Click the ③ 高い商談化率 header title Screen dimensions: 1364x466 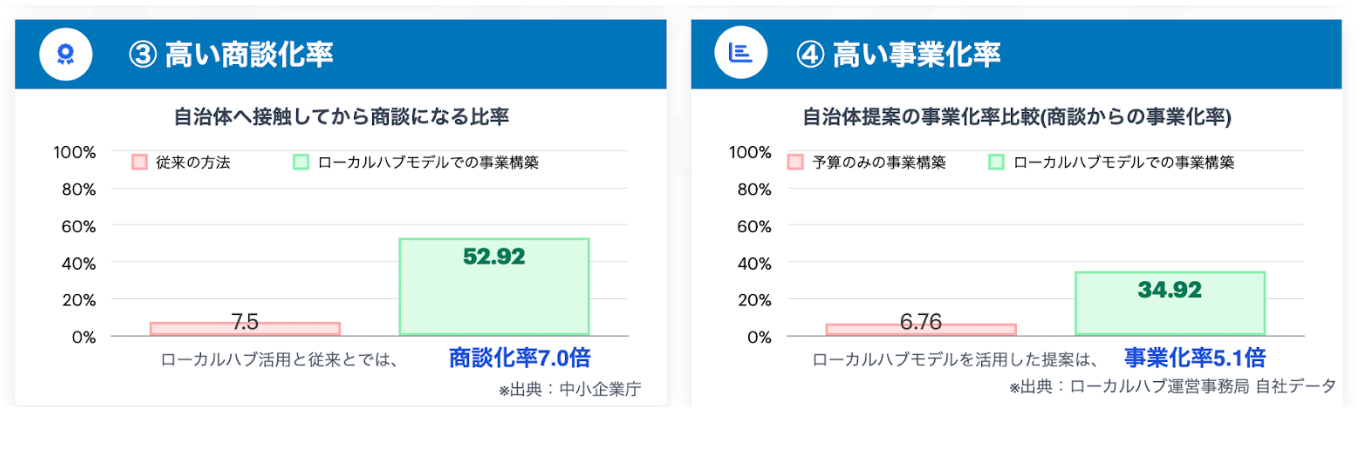click(x=232, y=54)
